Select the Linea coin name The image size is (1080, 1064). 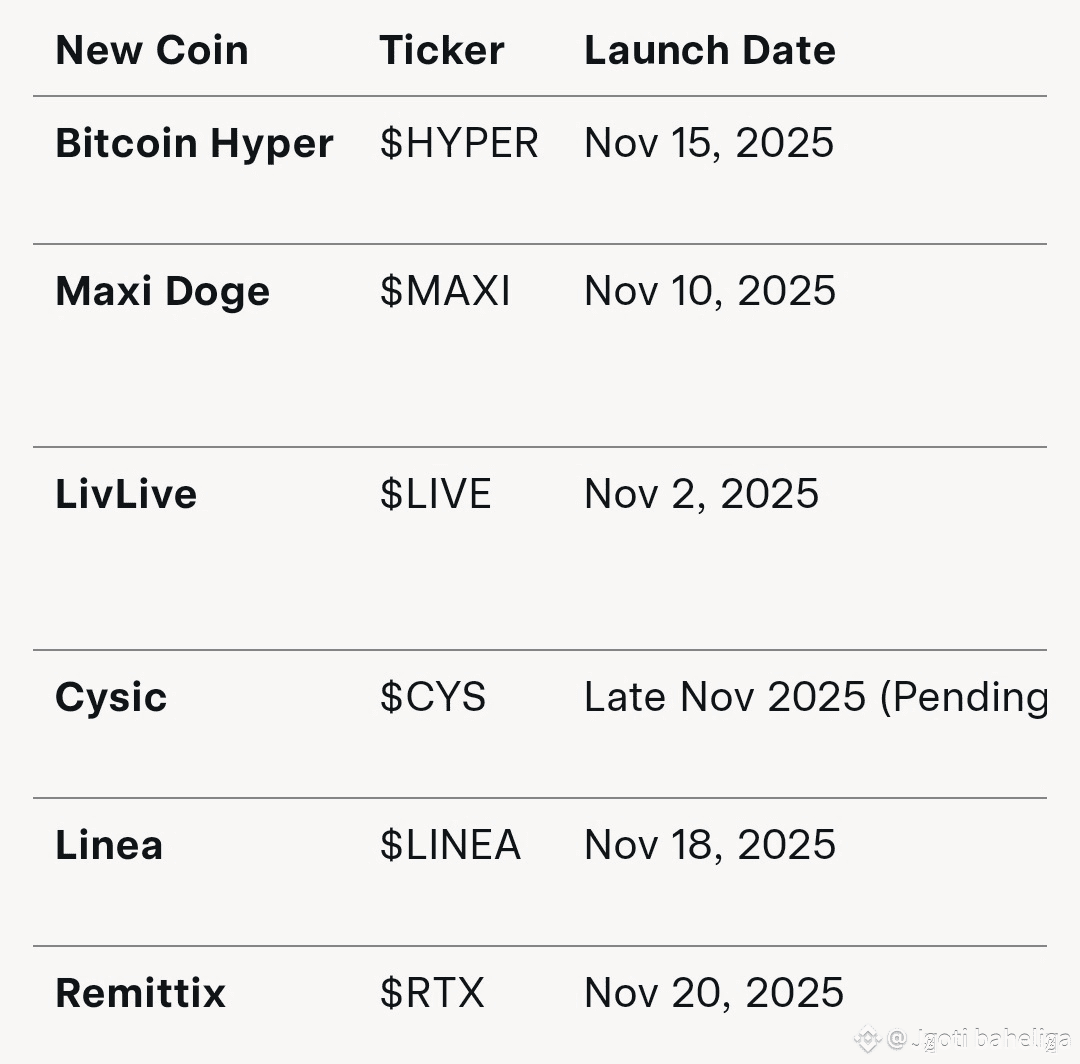(x=108, y=845)
